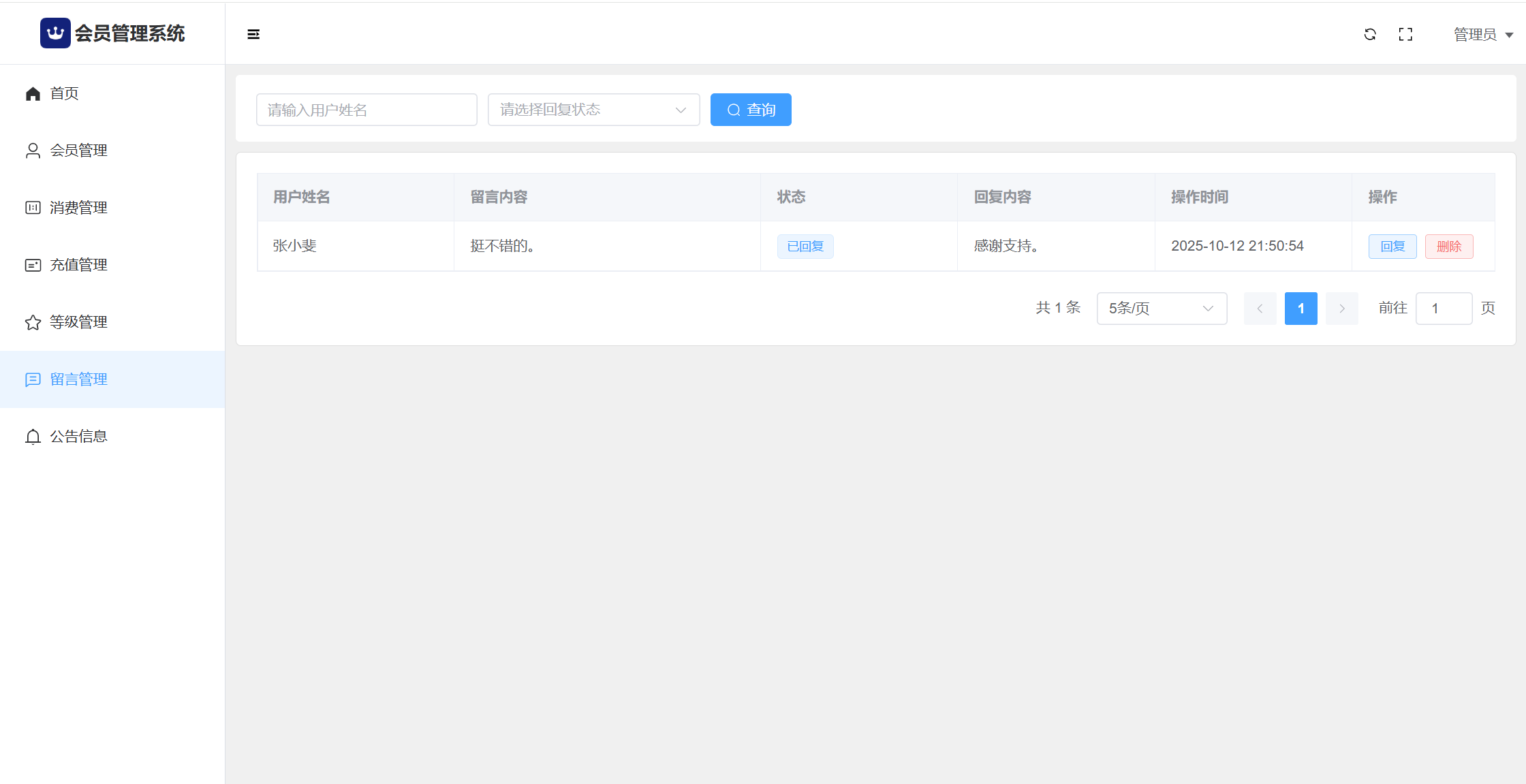Screen dimensions: 1526x784
Task: Click the page 1 pagination button
Action: (1301, 309)
